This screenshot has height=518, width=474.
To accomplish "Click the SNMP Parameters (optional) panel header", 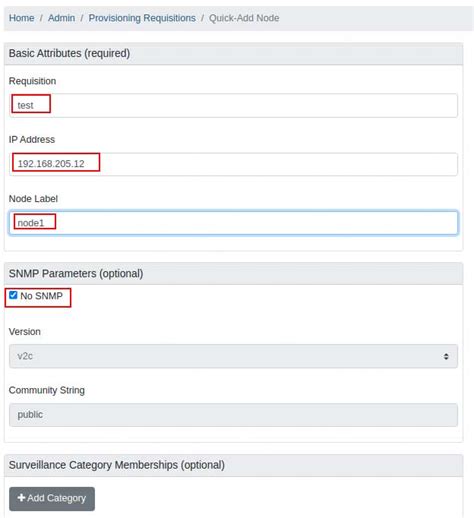I will [233, 273].
